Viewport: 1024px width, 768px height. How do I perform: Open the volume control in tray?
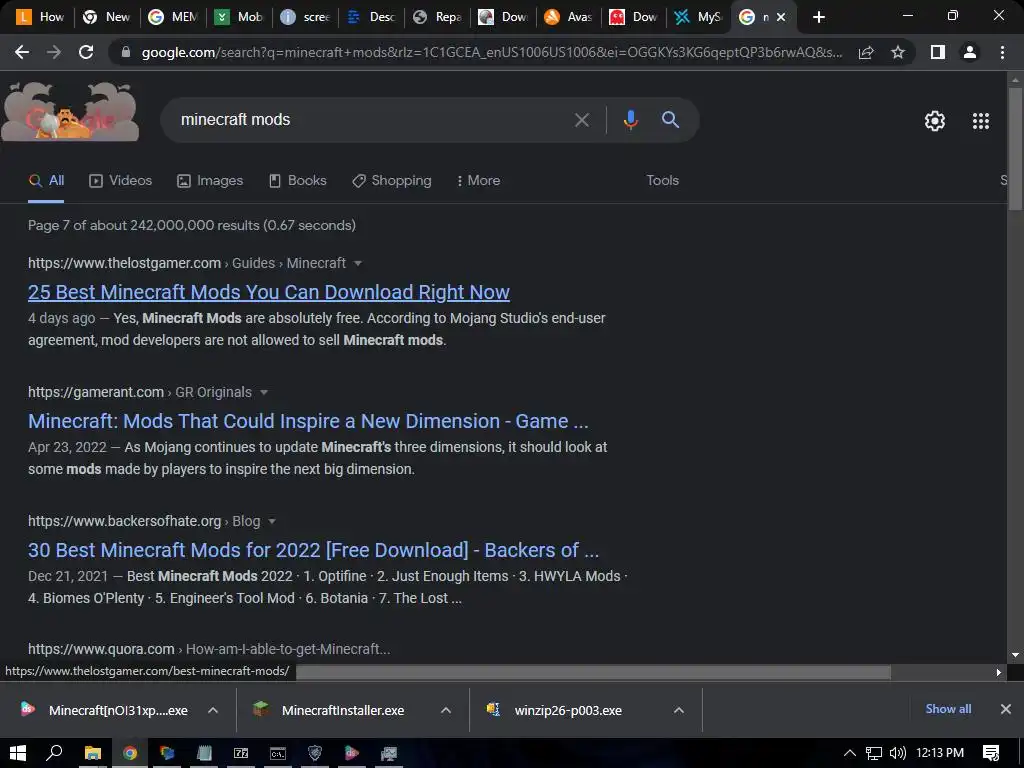[897, 753]
